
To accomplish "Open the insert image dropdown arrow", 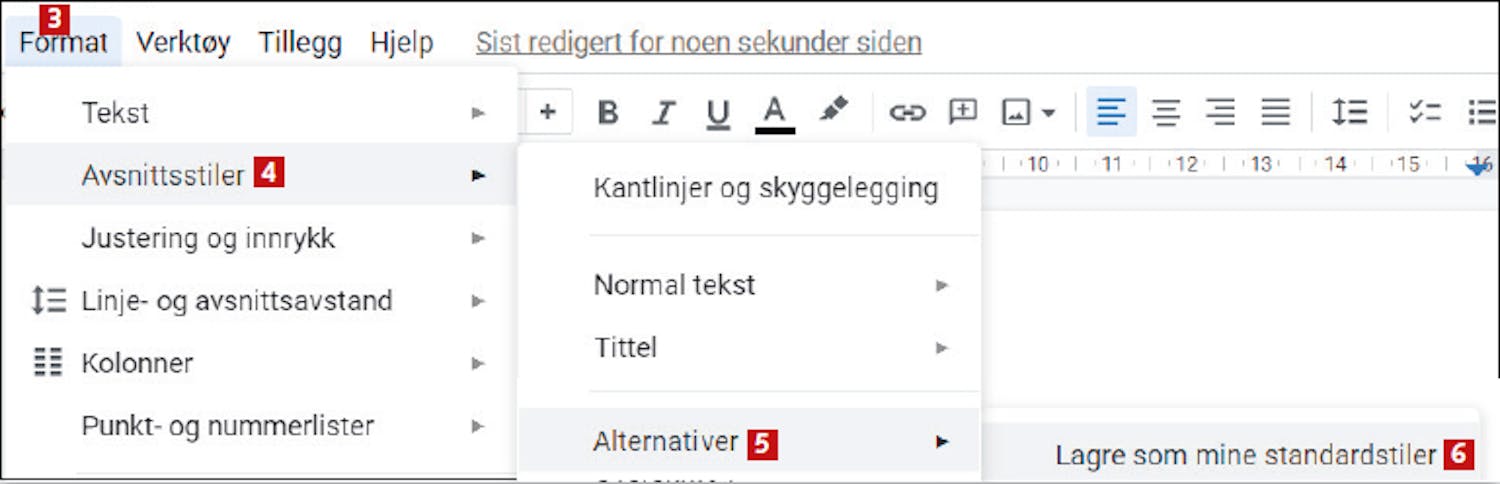I will click(1048, 113).
